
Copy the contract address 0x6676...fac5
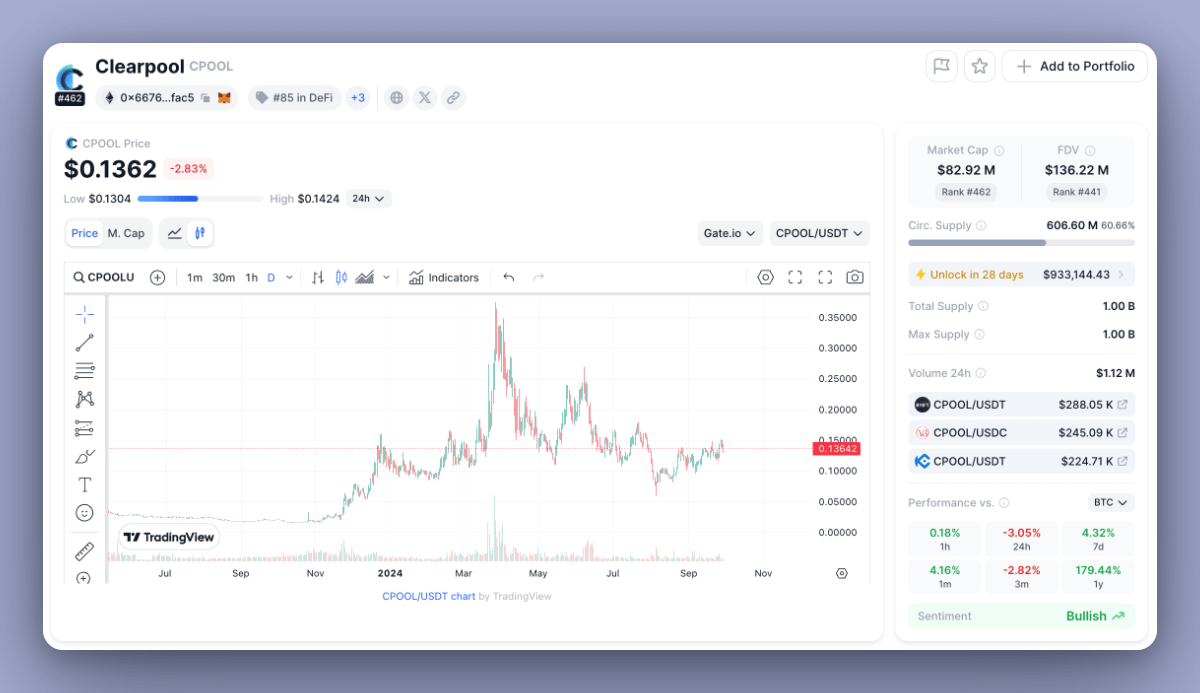tap(205, 98)
